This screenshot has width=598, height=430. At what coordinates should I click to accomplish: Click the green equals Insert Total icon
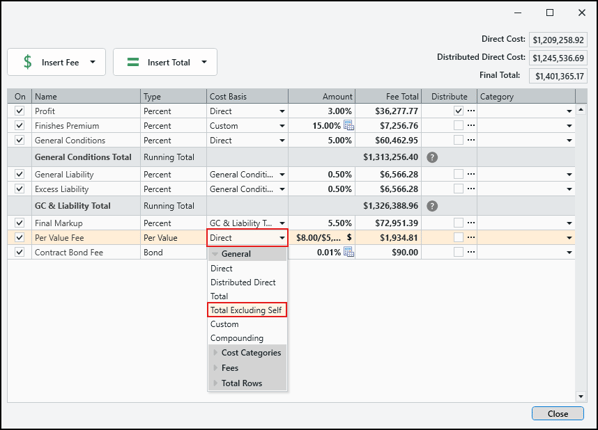133,62
